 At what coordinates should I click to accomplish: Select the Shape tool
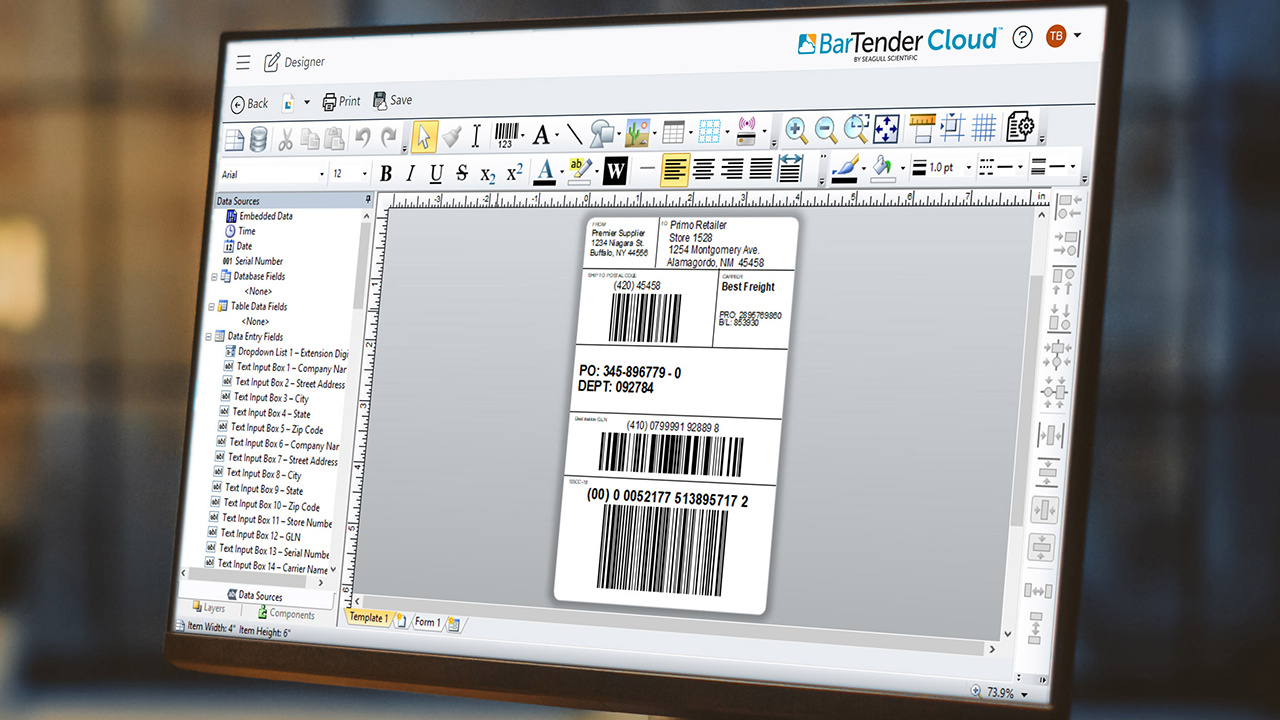(604, 132)
